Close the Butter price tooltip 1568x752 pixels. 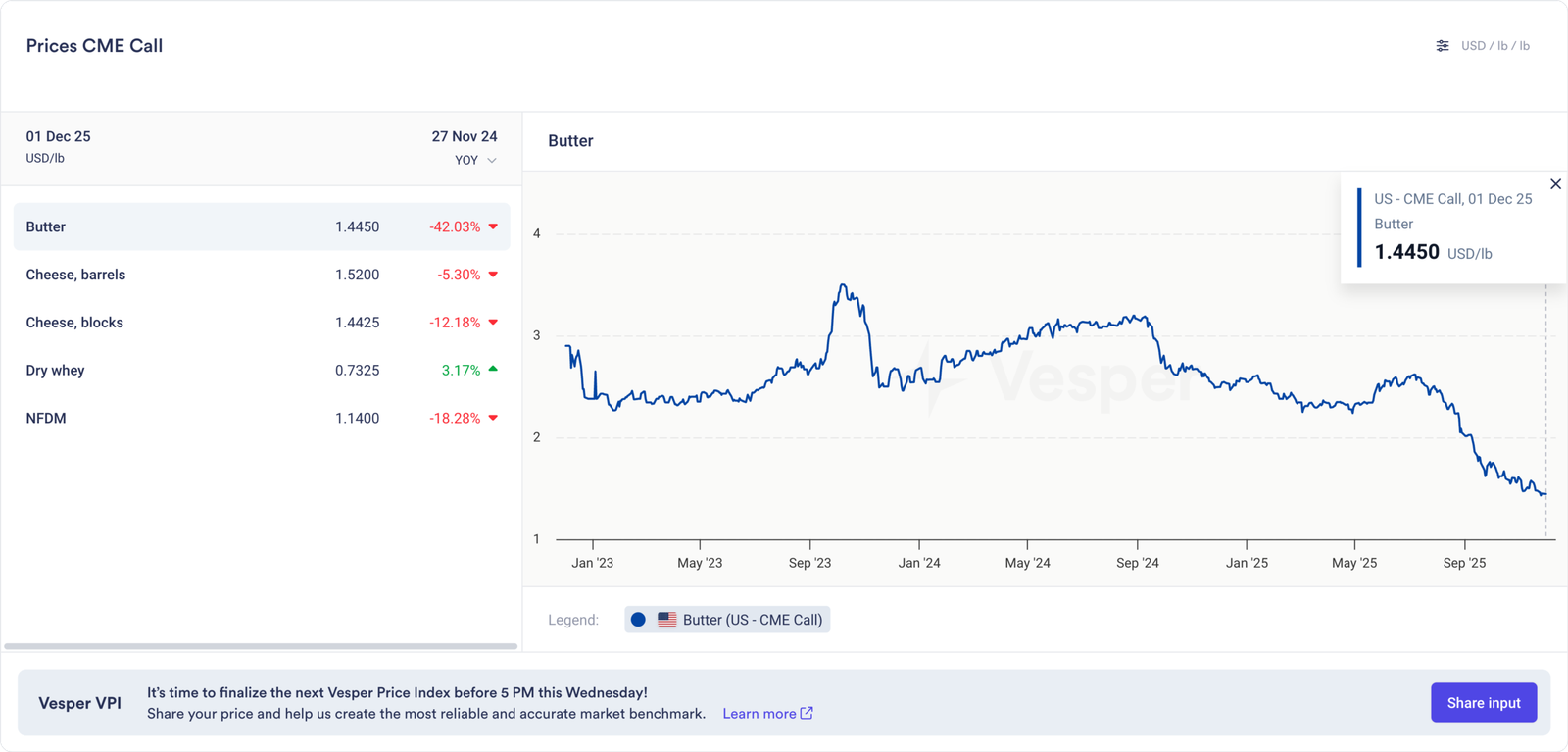pos(1555,184)
